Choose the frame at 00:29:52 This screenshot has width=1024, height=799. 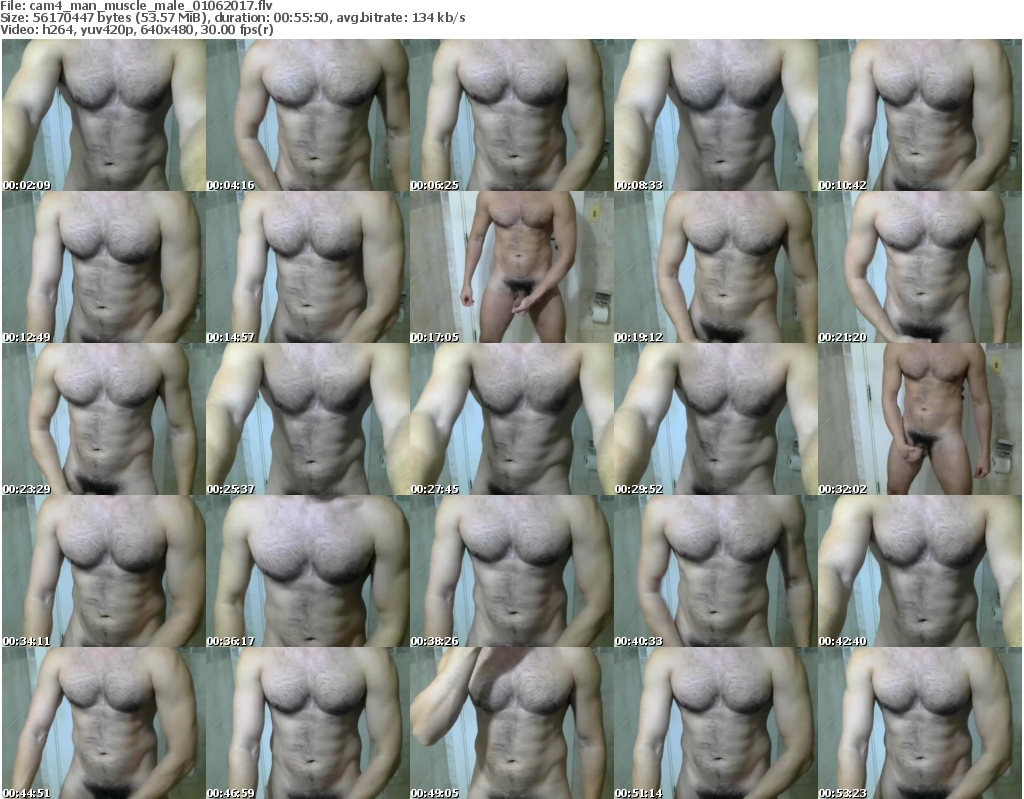click(x=715, y=419)
